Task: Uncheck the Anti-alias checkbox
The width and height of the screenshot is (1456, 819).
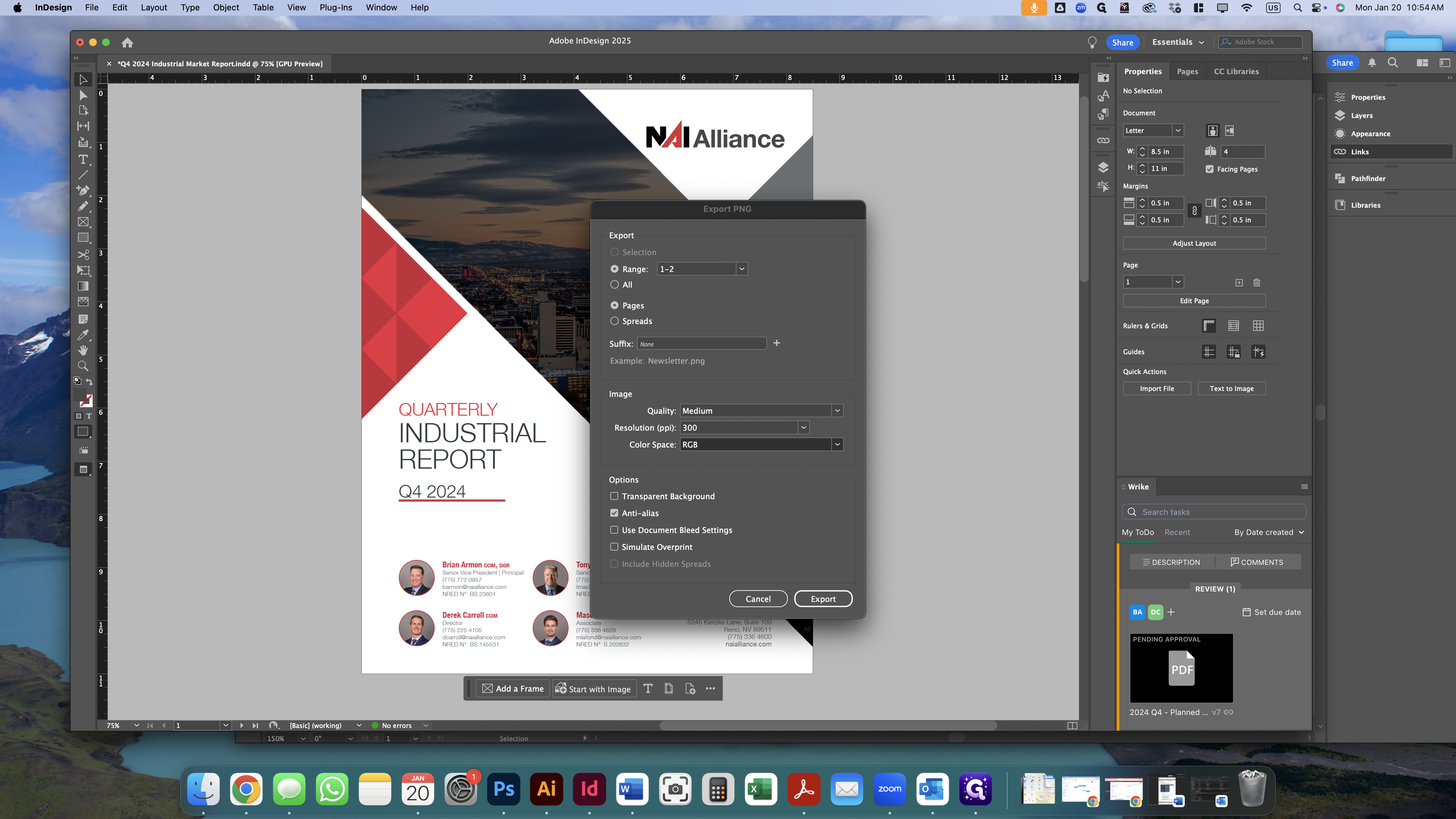Action: pyautogui.click(x=614, y=513)
